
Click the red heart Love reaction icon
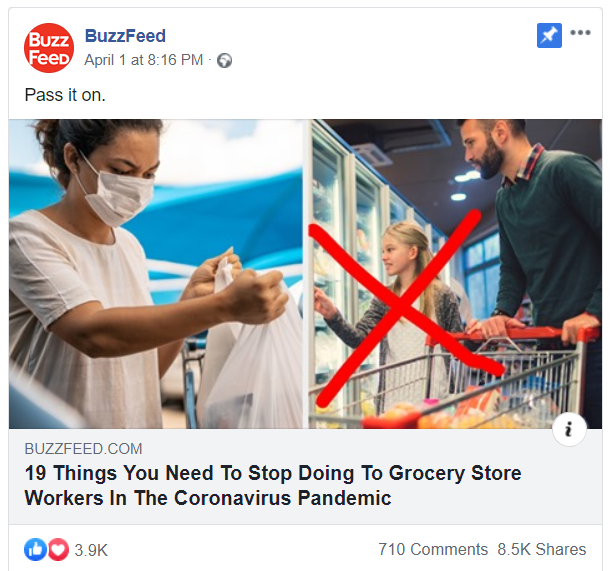point(58,550)
